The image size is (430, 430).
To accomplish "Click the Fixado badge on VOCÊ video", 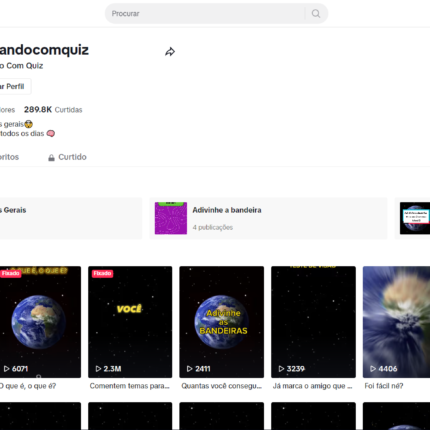I will pyautogui.click(x=102, y=274).
